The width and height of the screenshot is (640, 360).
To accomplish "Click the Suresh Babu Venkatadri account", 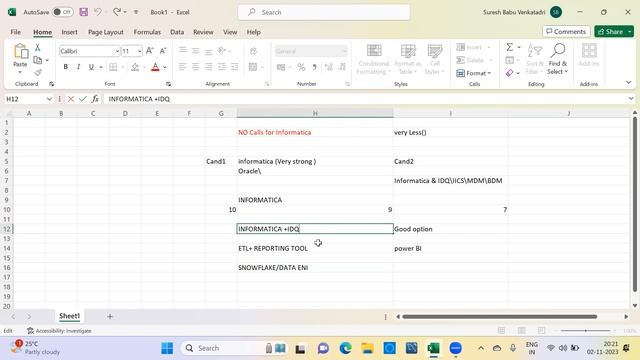I will point(522,12).
